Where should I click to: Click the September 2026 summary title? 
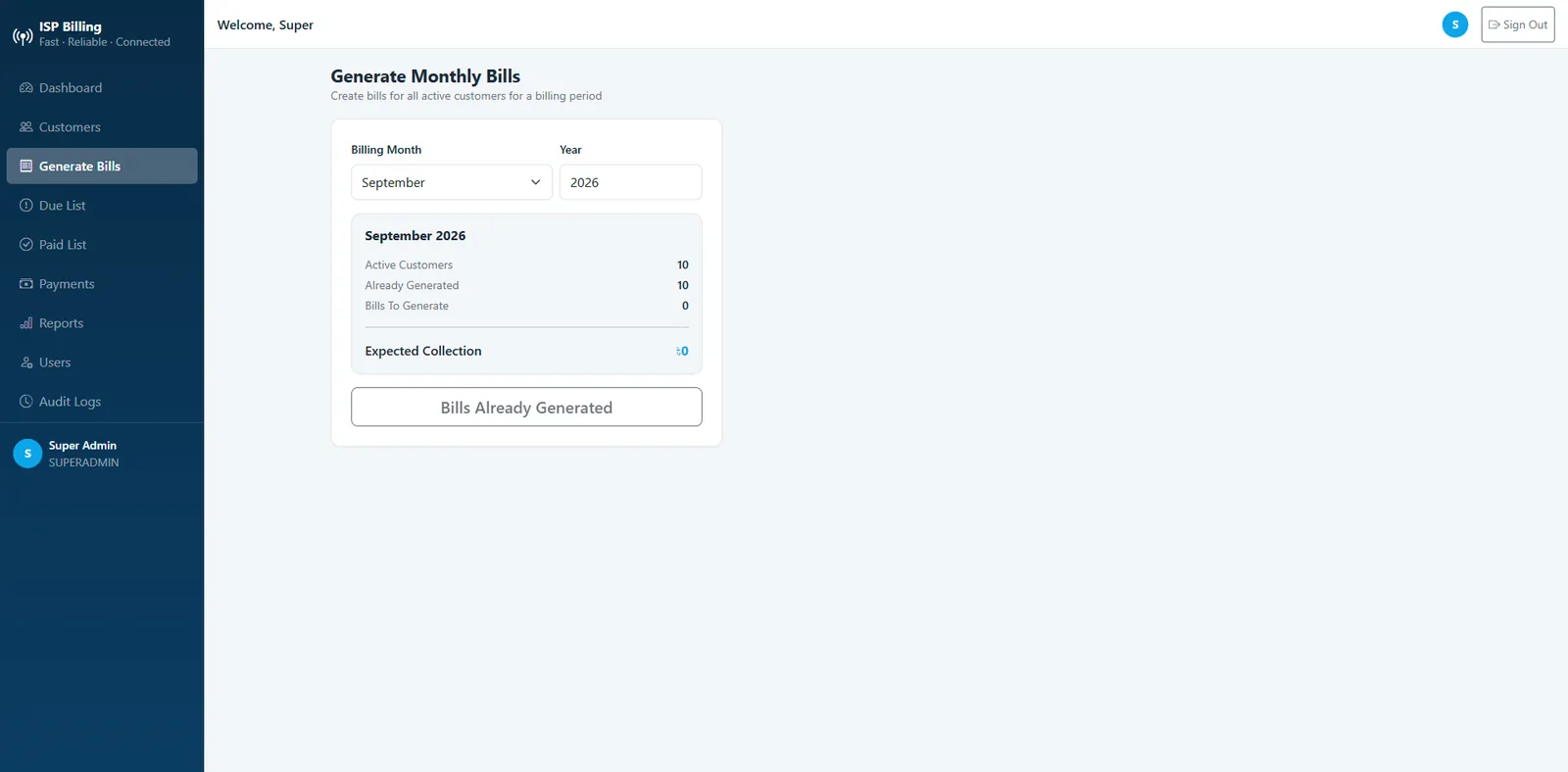[x=416, y=236]
